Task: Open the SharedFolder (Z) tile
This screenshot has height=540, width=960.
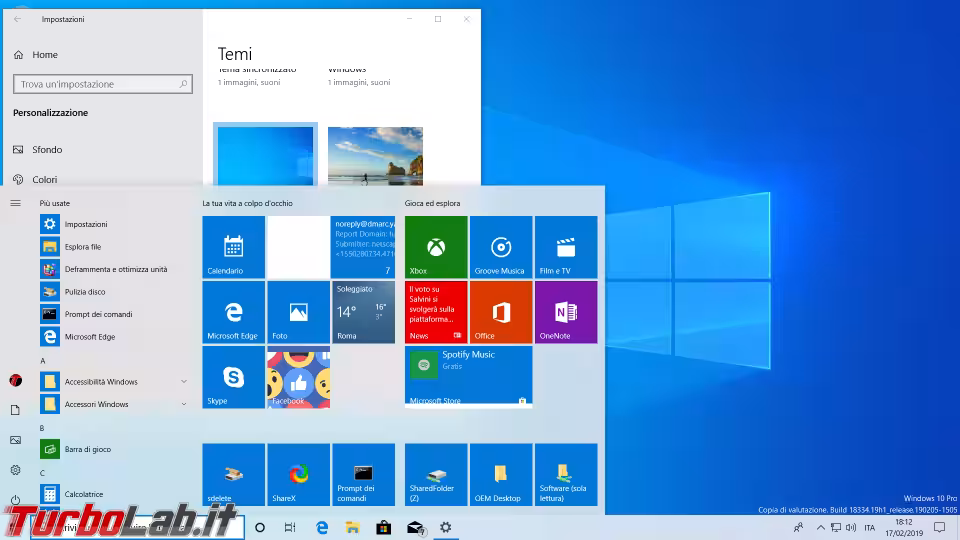Action: 436,474
